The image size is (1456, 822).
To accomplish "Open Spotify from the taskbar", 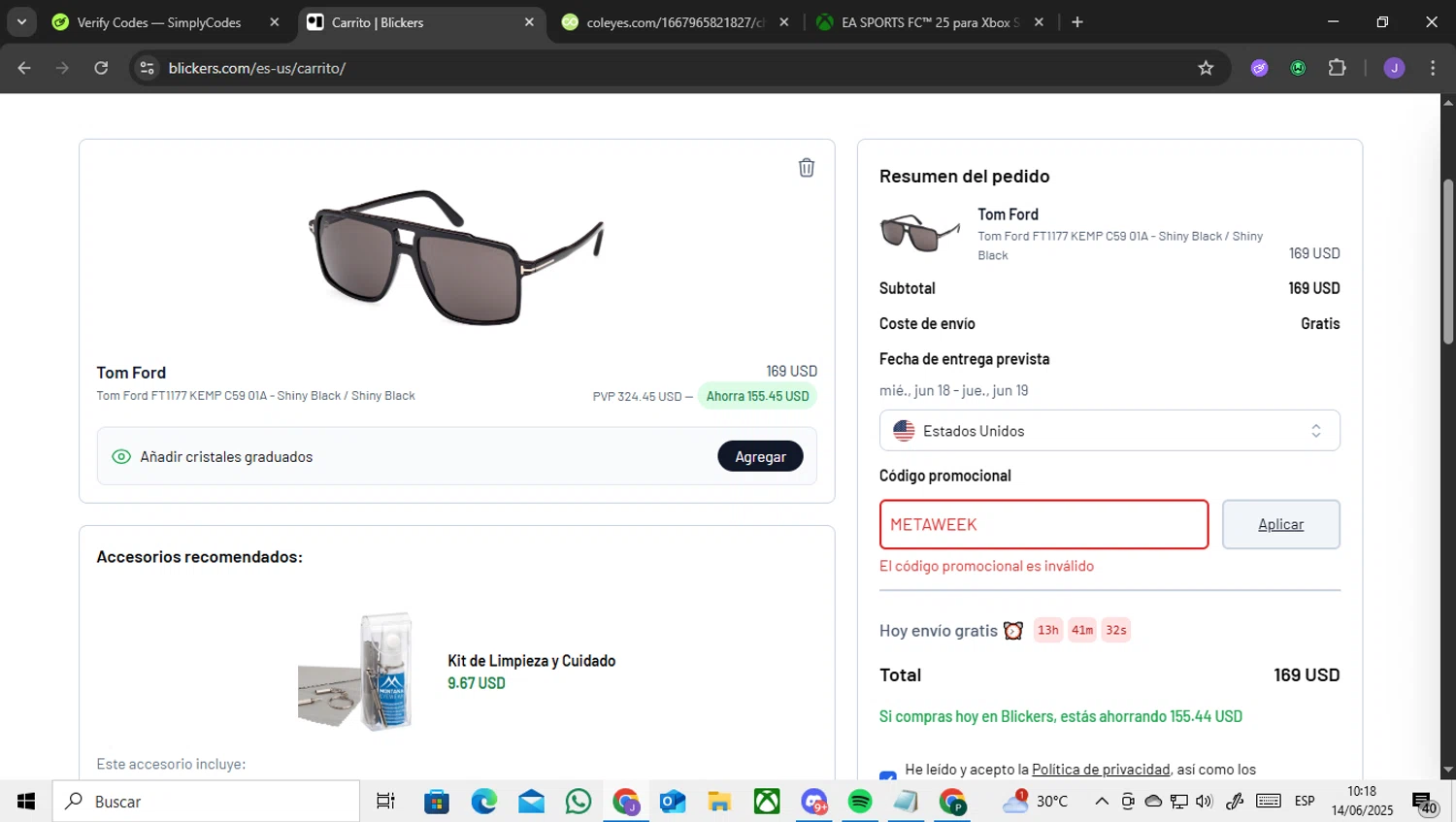I will coord(860,802).
